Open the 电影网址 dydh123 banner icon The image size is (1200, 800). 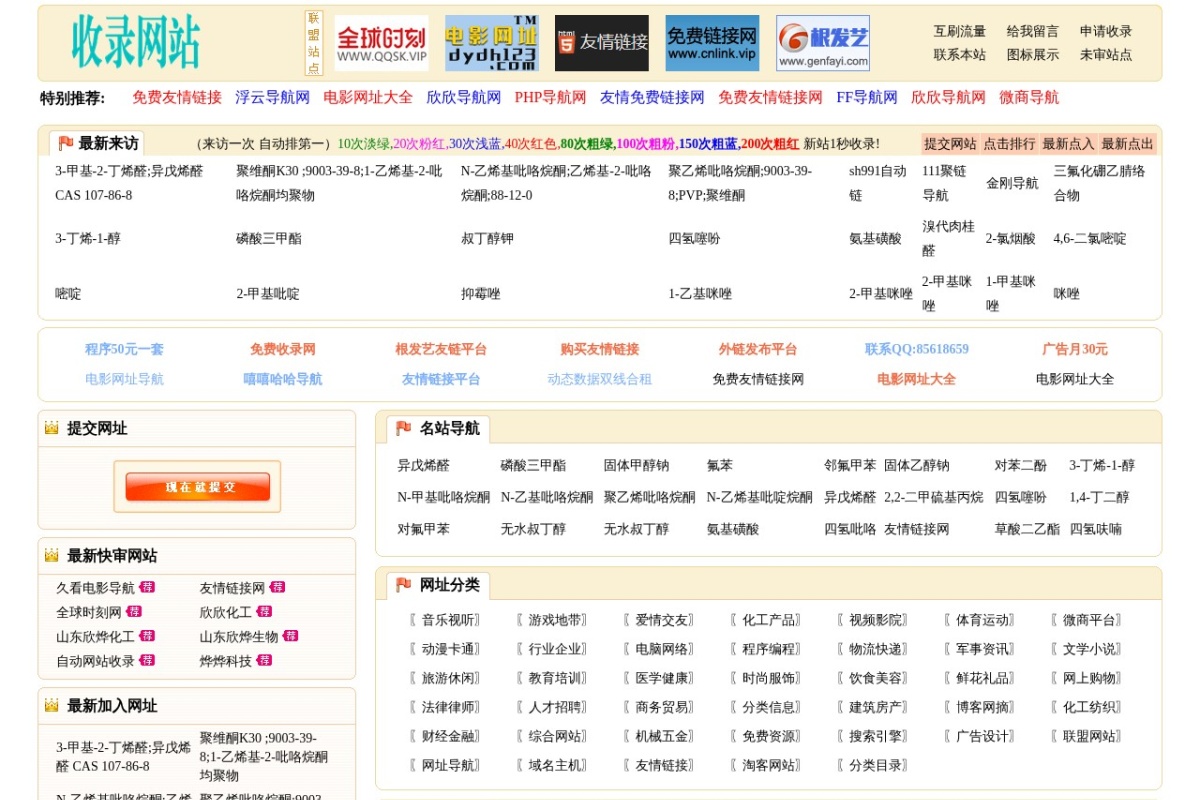click(x=494, y=40)
